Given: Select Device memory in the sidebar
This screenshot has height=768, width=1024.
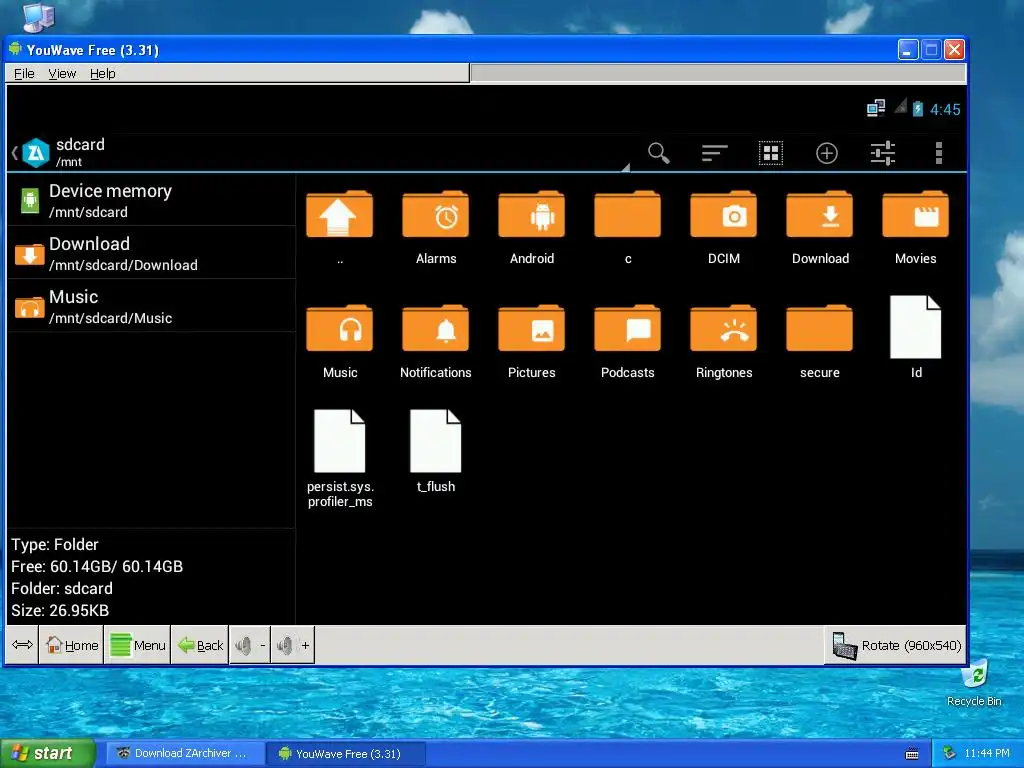Looking at the screenshot, I should [x=152, y=200].
